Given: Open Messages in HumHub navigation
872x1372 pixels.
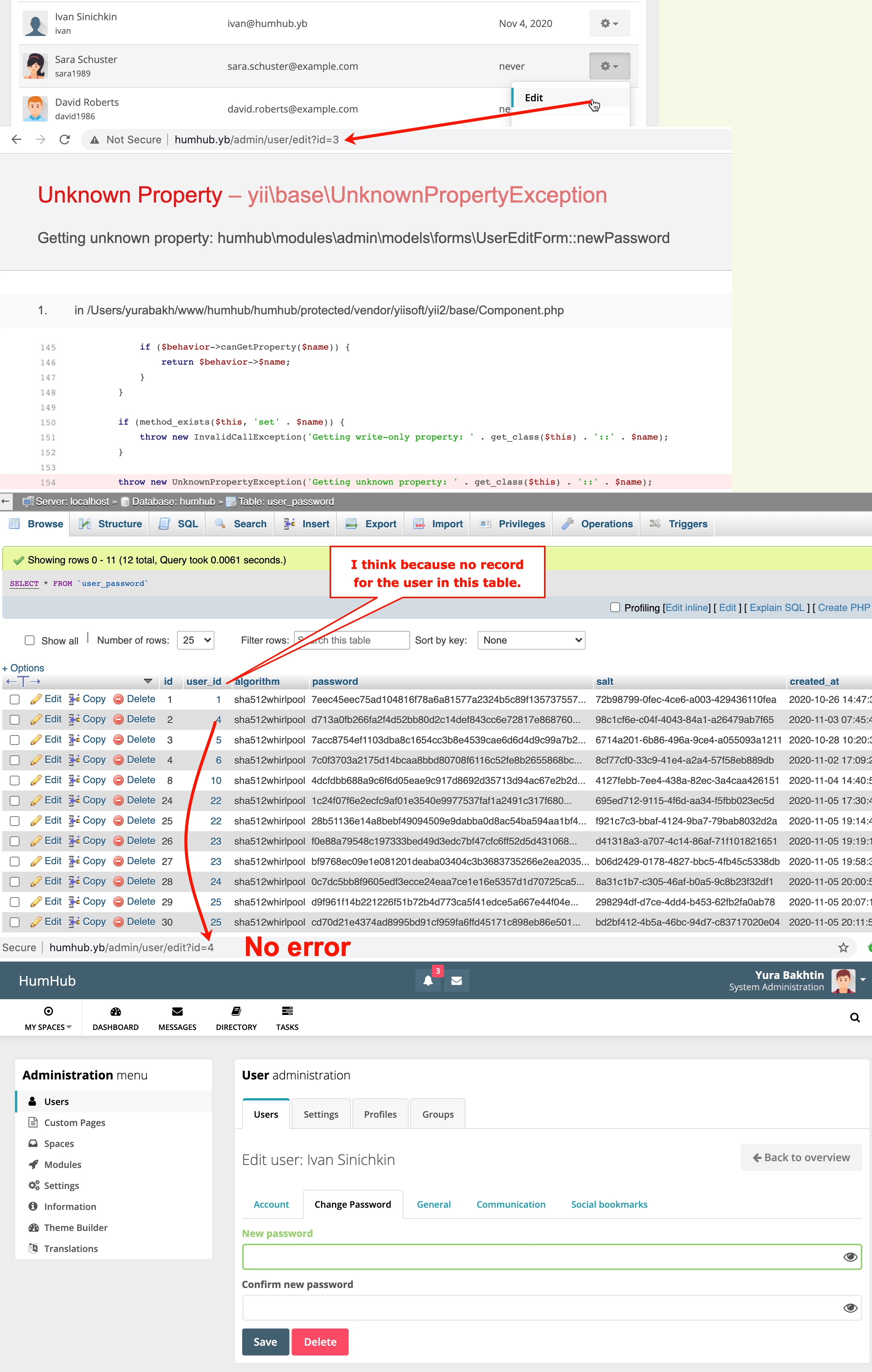Looking at the screenshot, I should point(177,1018).
